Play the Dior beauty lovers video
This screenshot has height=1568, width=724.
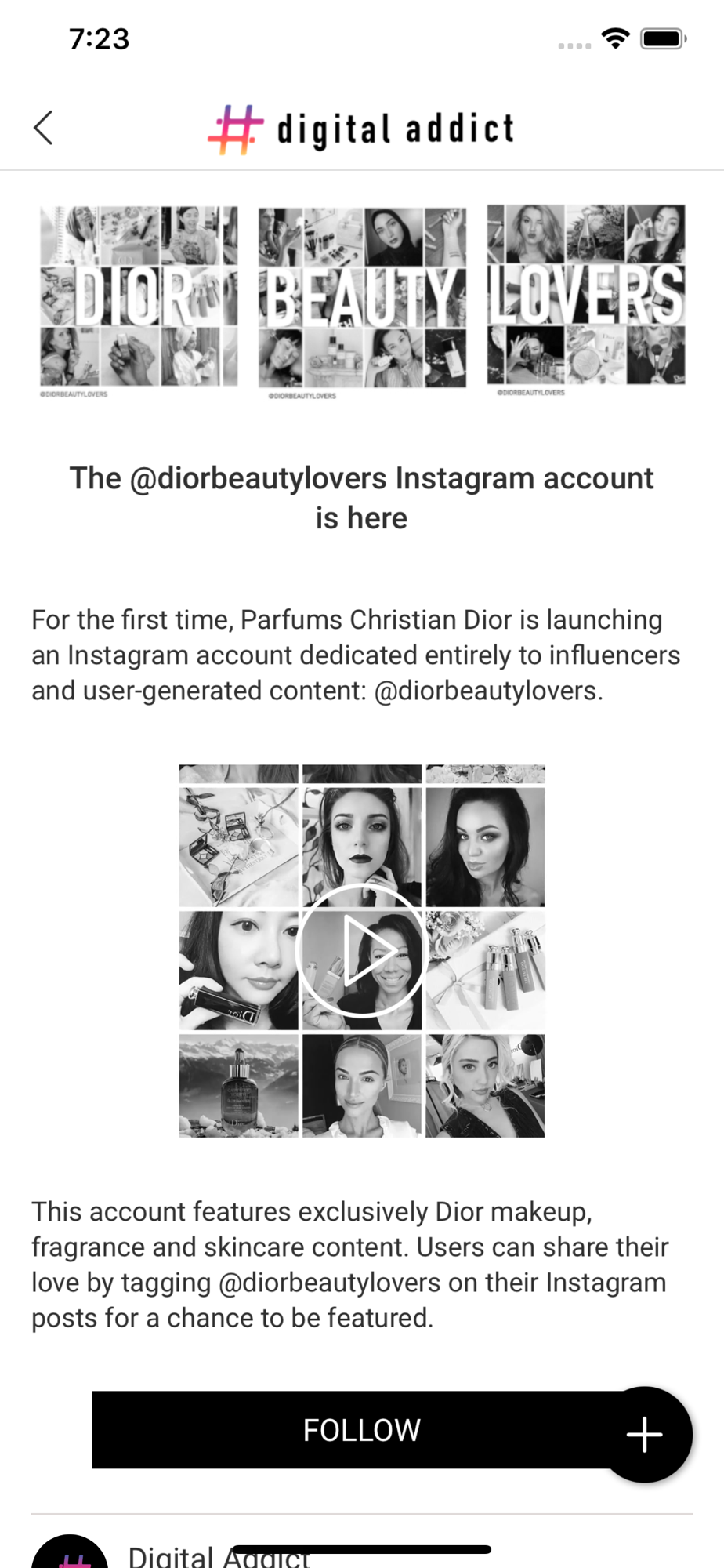361,950
